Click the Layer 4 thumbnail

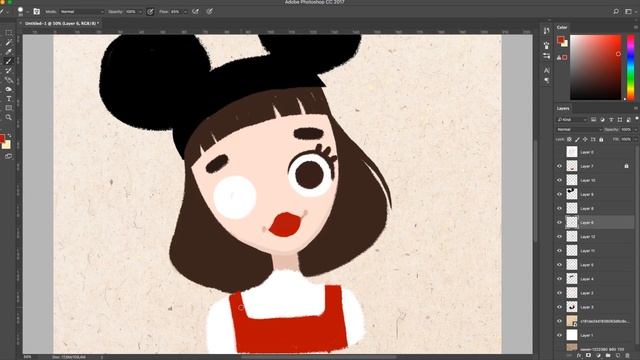(x=572, y=279)
